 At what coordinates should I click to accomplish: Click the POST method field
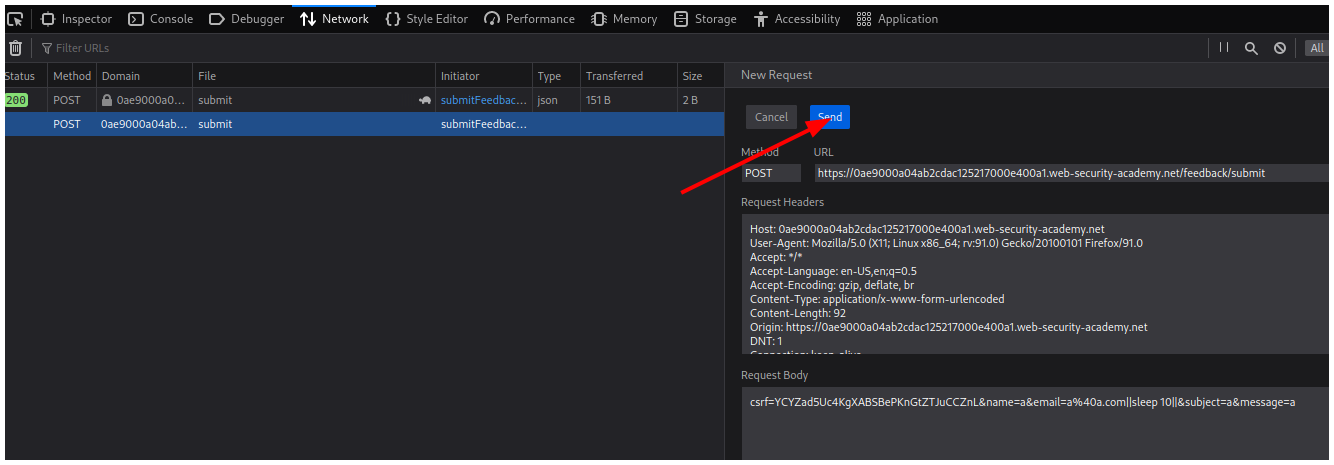(770, 173)
